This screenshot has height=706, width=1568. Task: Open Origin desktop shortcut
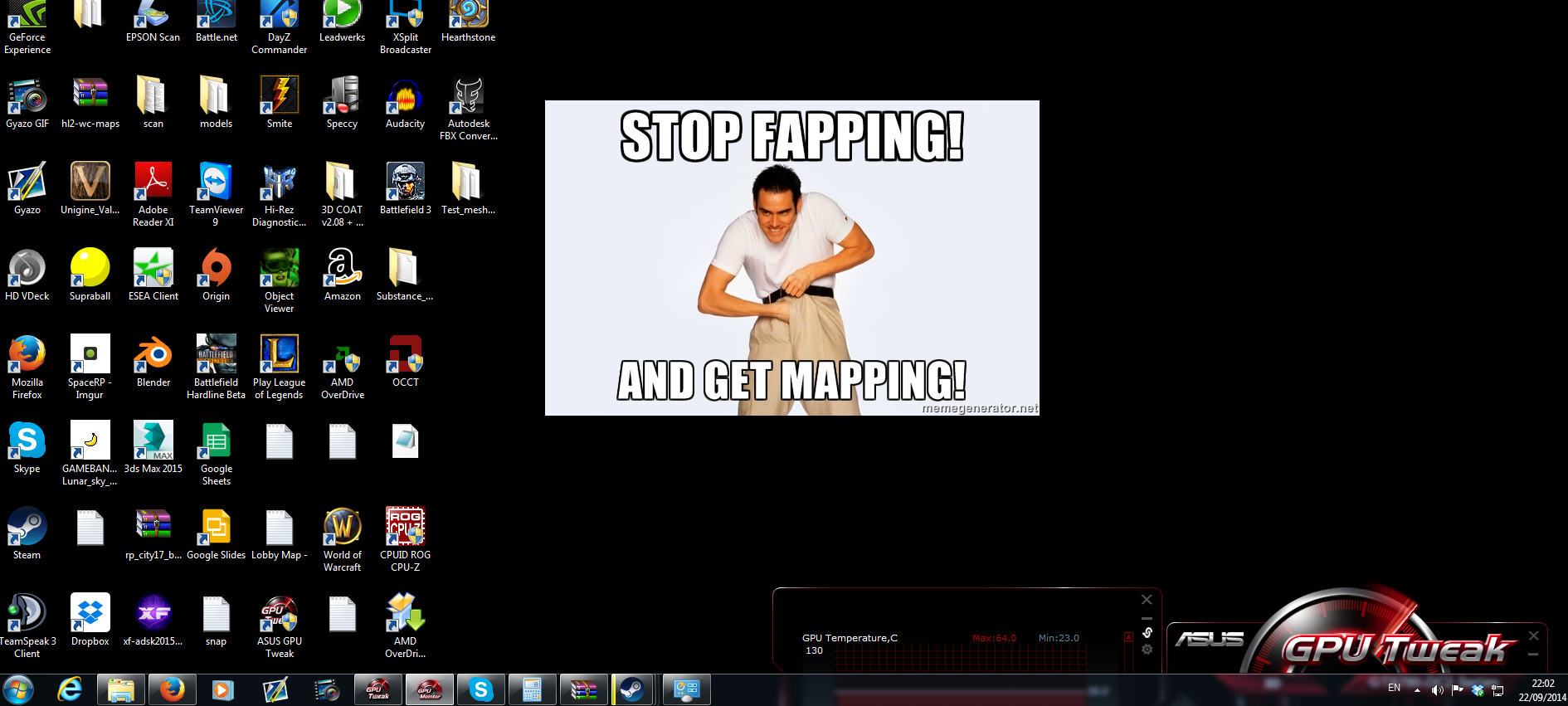pyautogui.click(x=217, y=275)
